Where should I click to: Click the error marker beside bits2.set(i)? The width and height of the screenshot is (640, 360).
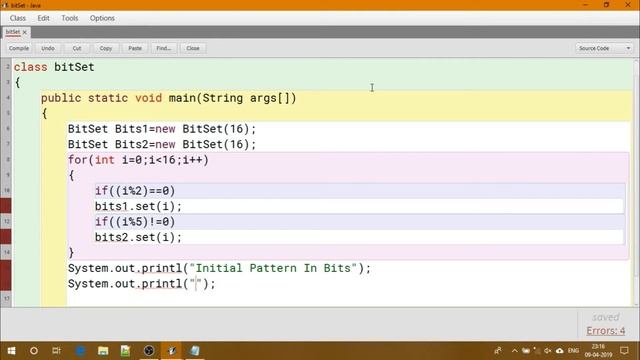coord(6,237)
